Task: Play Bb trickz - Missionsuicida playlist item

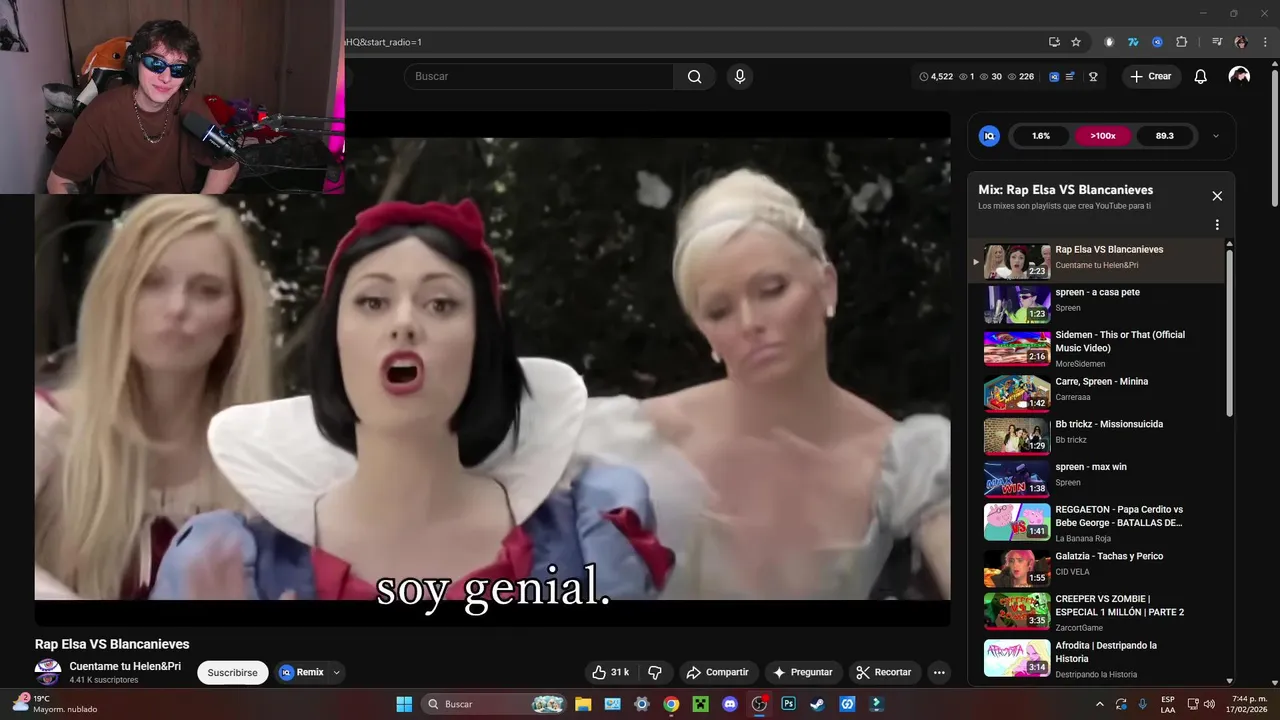Action: (1098, 435)
